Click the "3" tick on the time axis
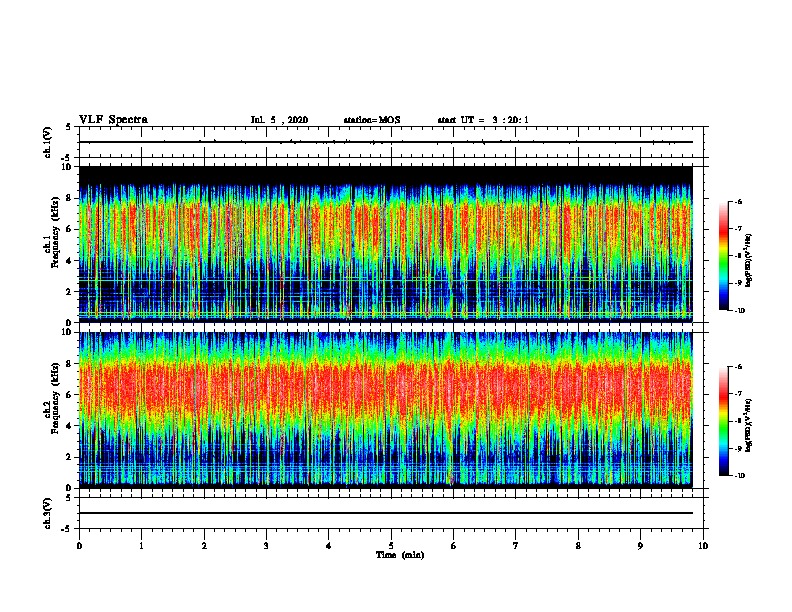The height and width of the screenshot is (612, 792). [x=266, y=546]
